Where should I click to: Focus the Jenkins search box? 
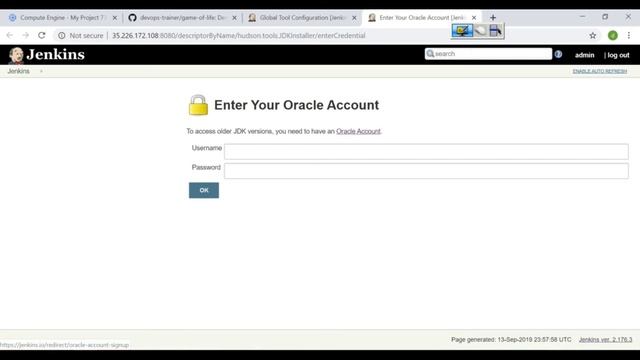point(488,54)
